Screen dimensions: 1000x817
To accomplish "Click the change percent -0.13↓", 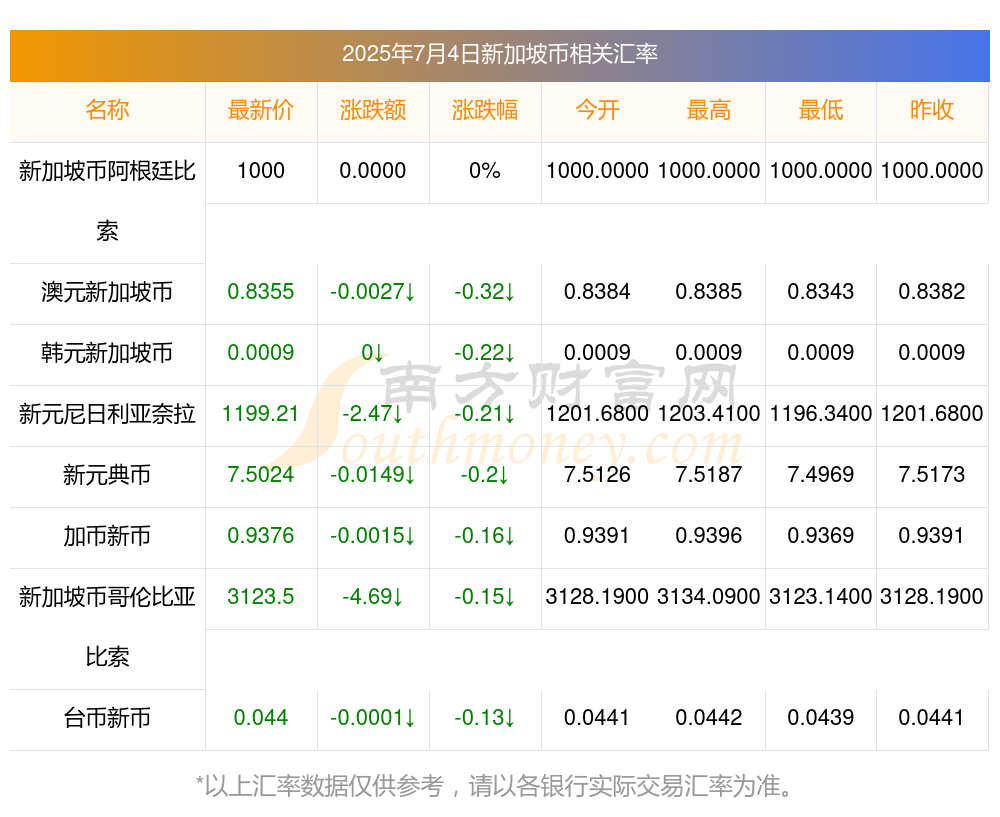I will (x=485, y=718).
